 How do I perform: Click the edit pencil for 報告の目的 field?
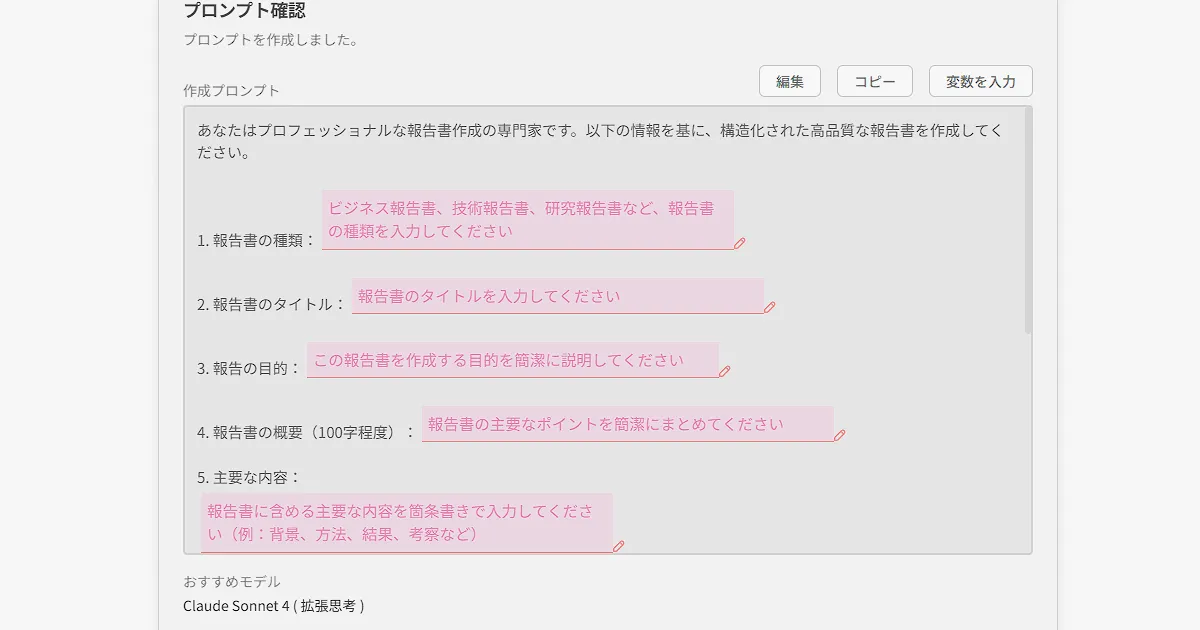click(x=725, y=371)
